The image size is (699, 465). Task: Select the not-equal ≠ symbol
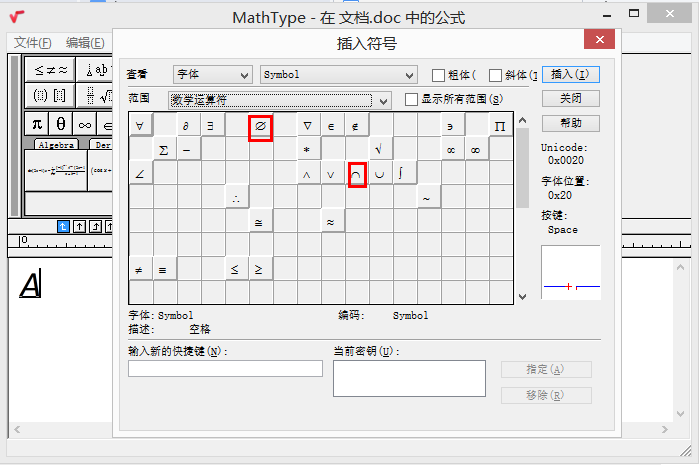[x=140, y=269]
